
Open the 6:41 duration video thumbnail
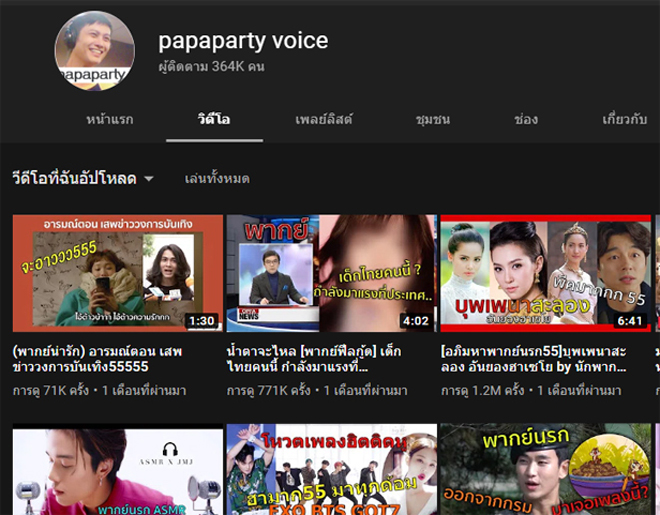pos(545,273)
